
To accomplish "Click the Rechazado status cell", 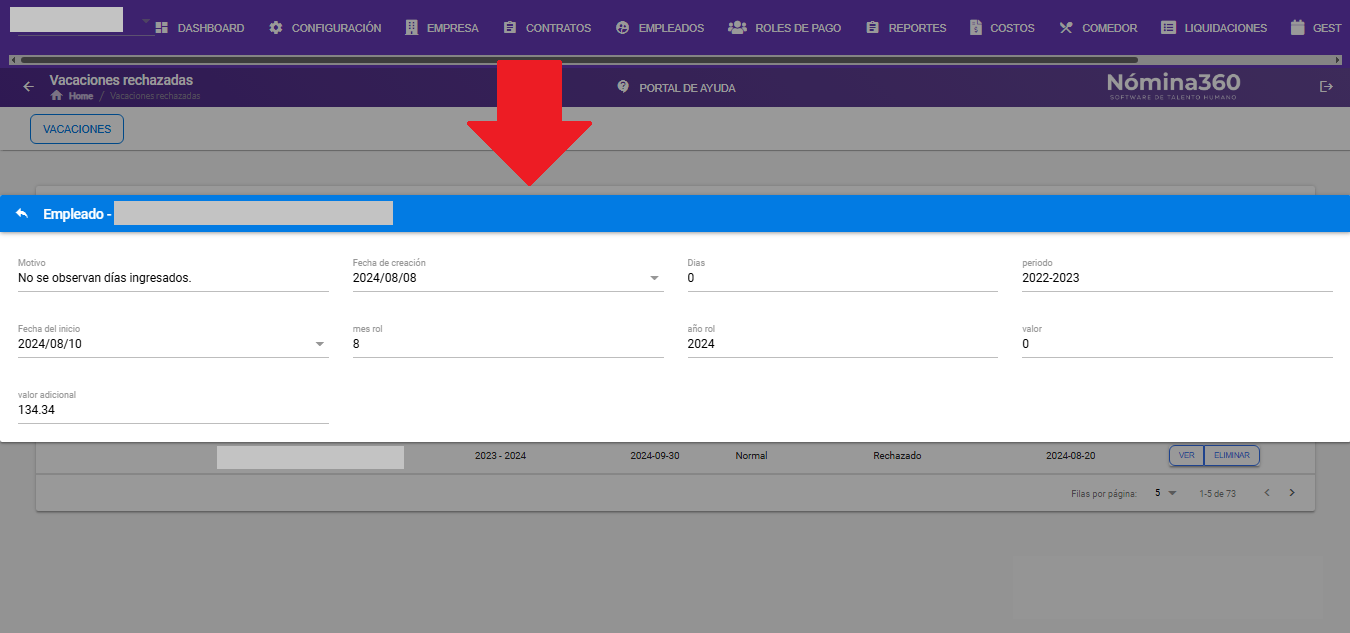I will coord(897,456).
